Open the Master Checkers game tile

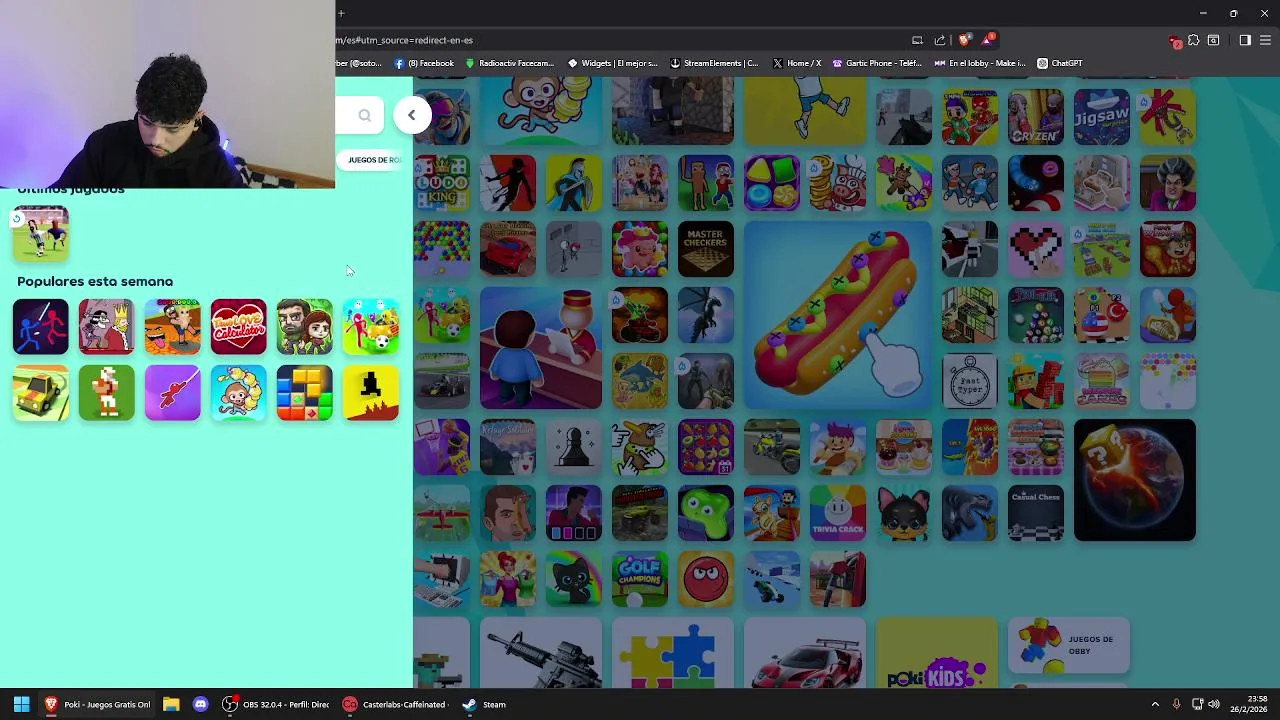click(x=705, y=249)
